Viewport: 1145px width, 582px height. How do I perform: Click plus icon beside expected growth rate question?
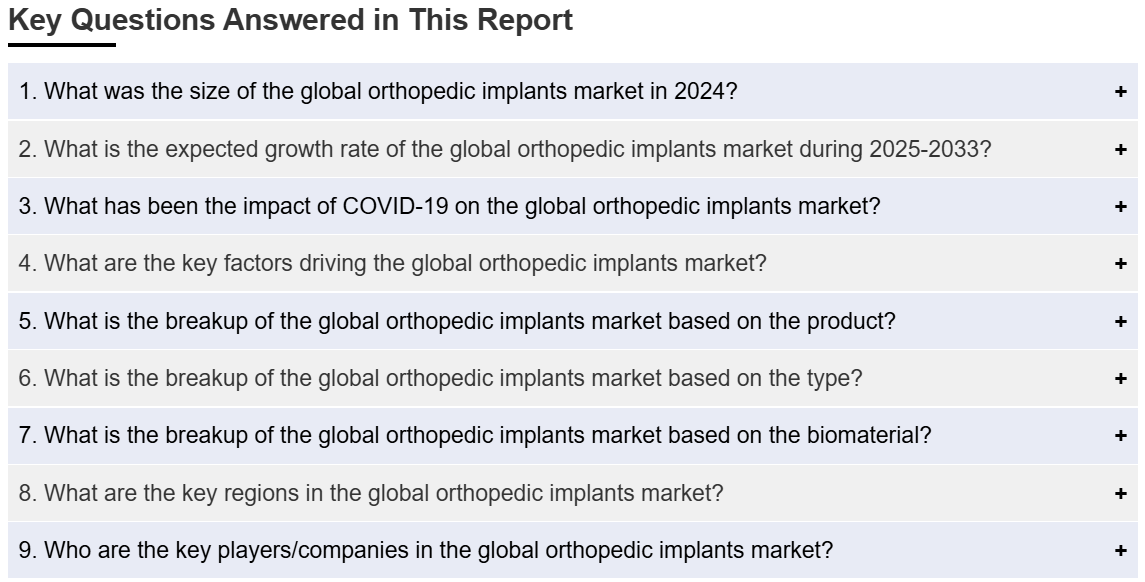tap(1120, 150)
